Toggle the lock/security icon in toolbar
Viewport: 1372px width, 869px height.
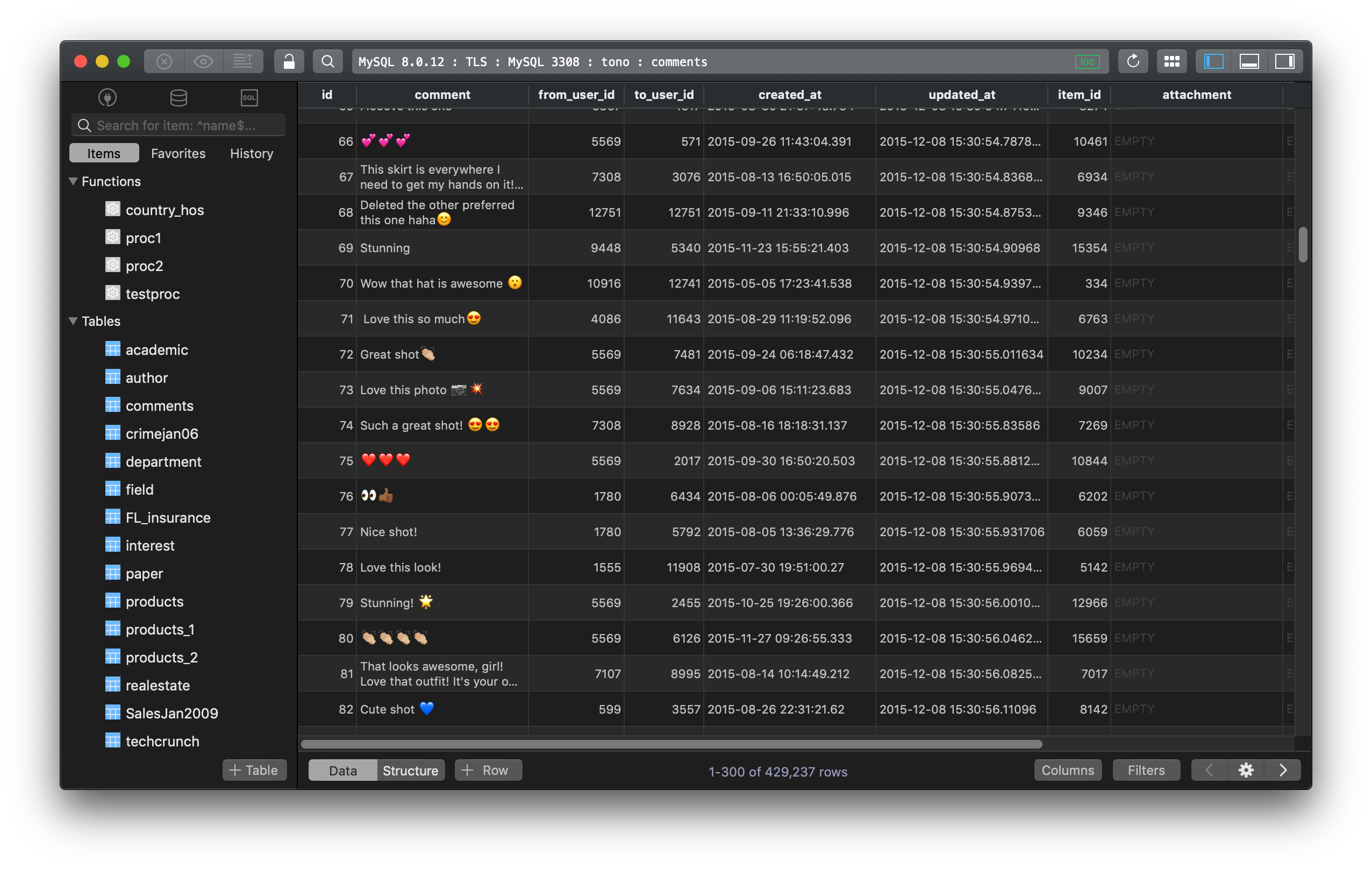[x=287, y=60]
